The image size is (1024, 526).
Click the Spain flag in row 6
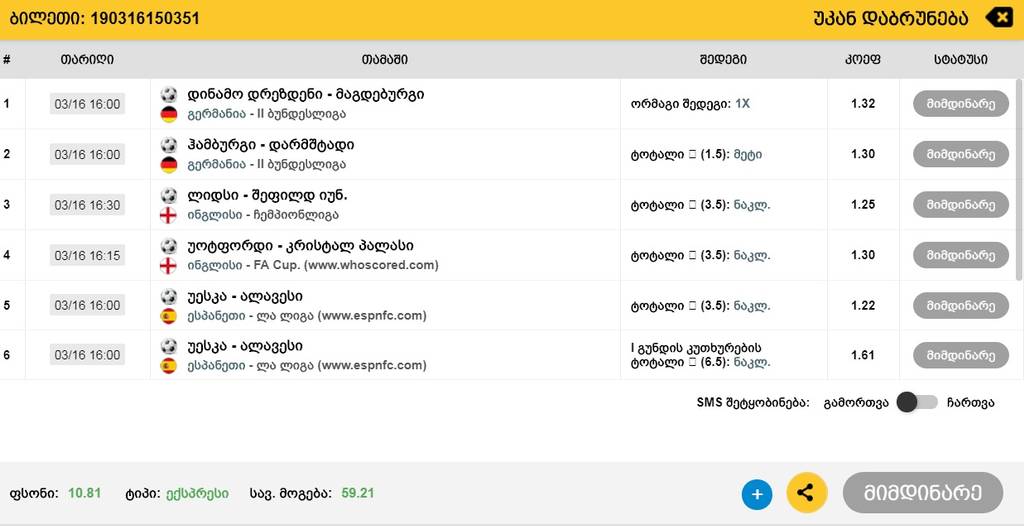168,366
